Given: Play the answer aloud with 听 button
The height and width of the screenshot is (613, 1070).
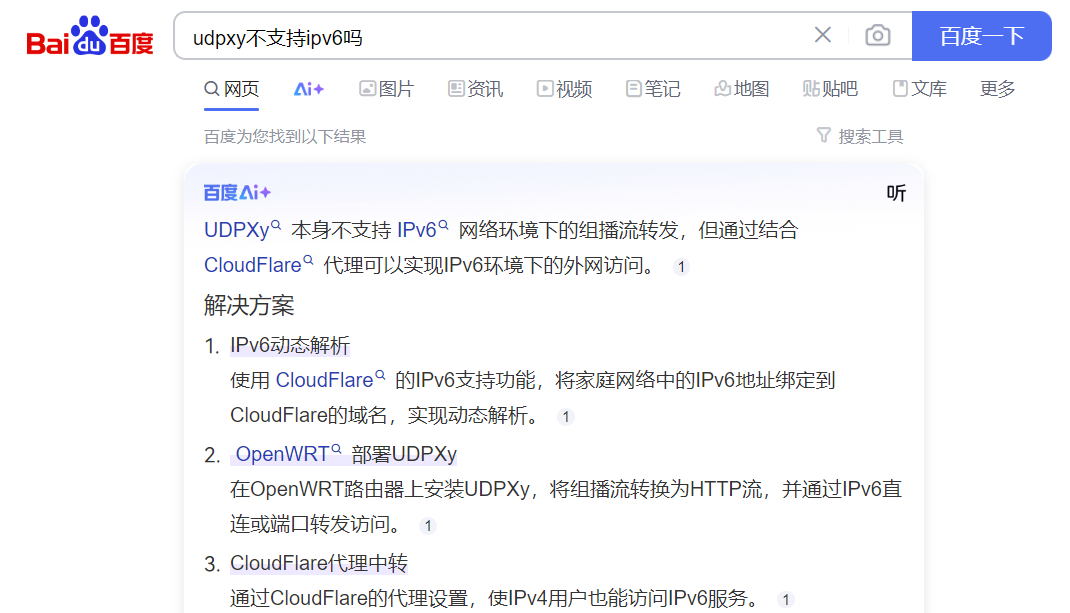Looking at the screenshot, I should [896, 193].
